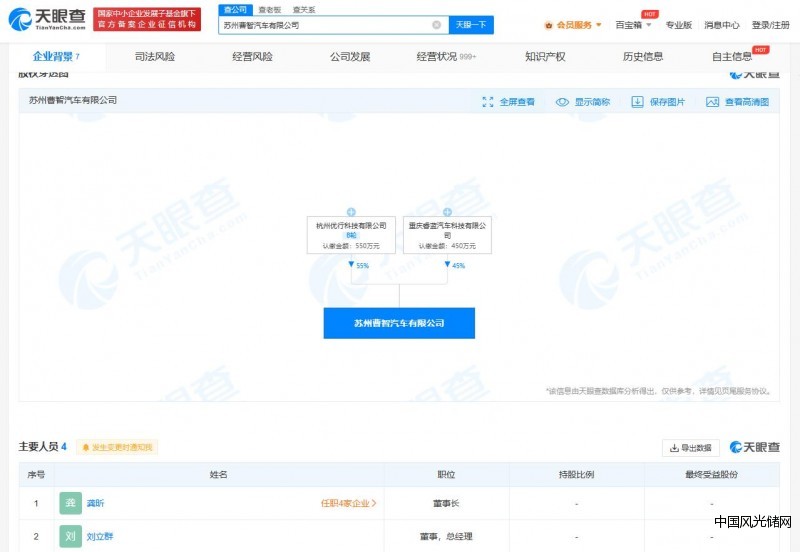Switch to the 经营风险 tab
Viewport: 800px width, 552px height.
tap(252, 57)
